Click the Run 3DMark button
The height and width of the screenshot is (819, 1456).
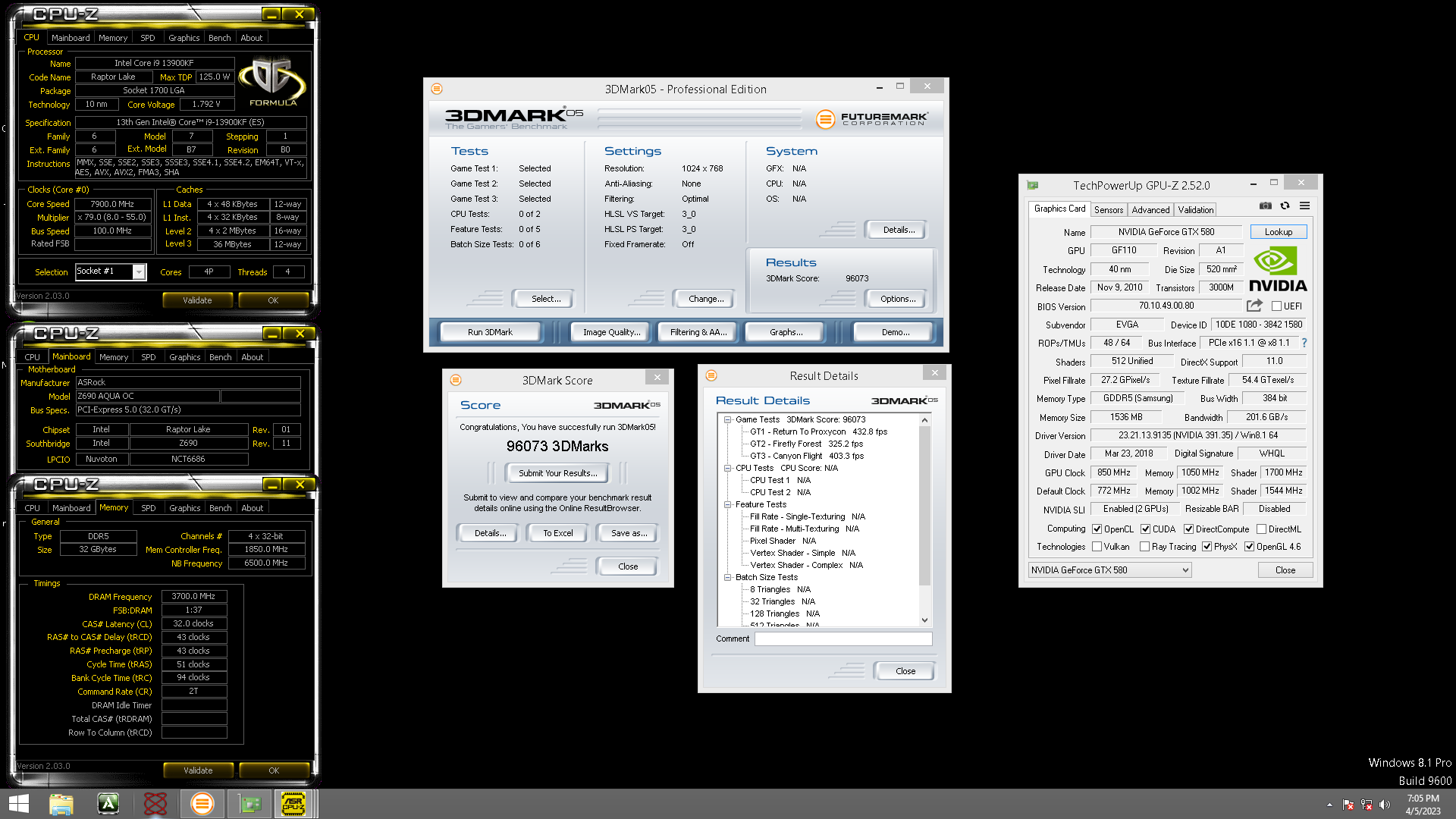coord(490,332)
